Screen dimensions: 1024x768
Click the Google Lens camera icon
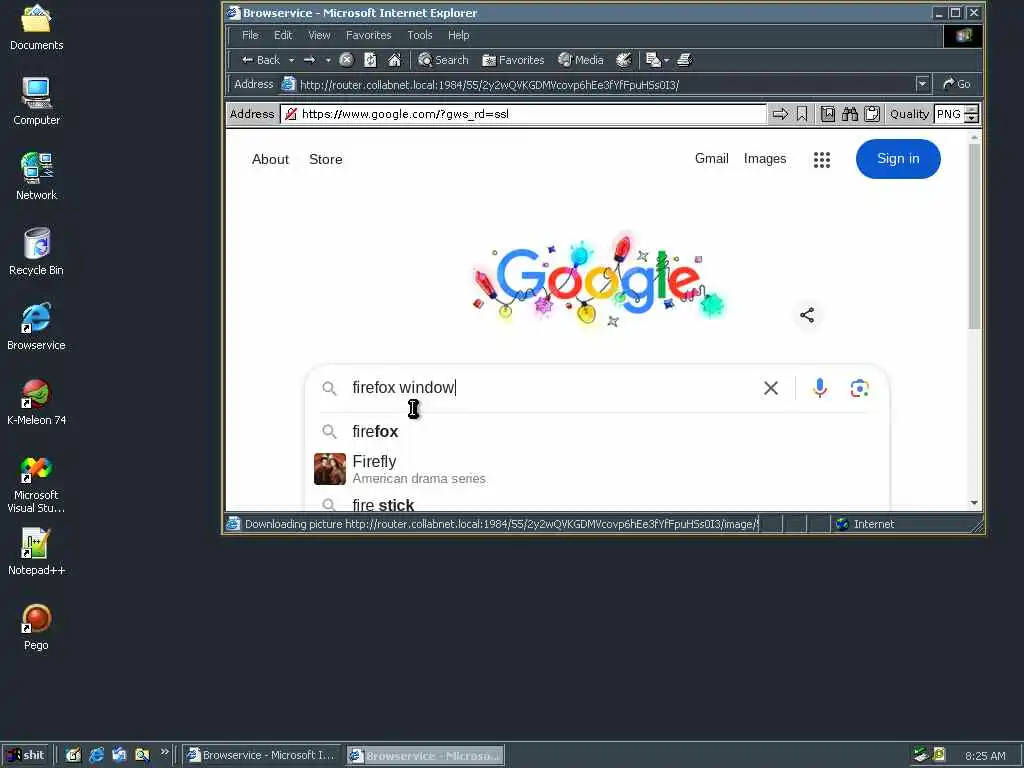(859, 389)
